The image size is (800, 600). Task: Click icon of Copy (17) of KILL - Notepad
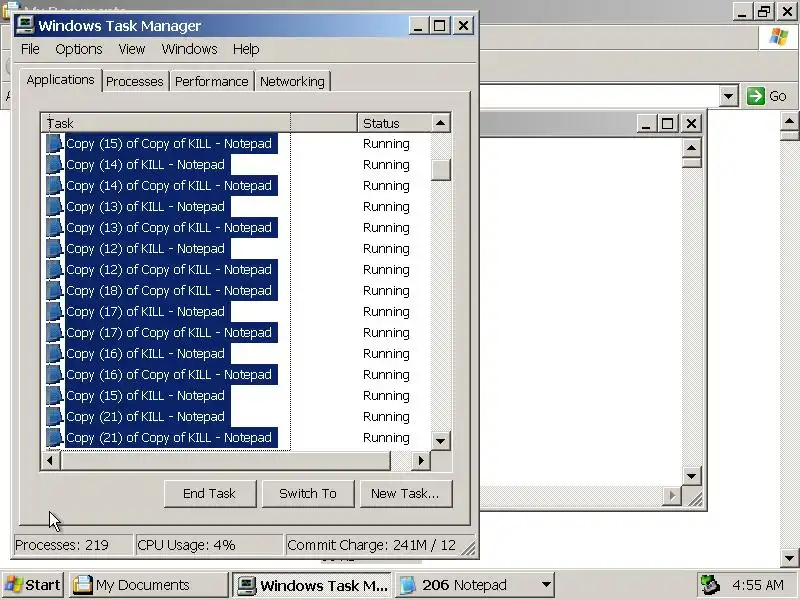click(x=54, y=312)
